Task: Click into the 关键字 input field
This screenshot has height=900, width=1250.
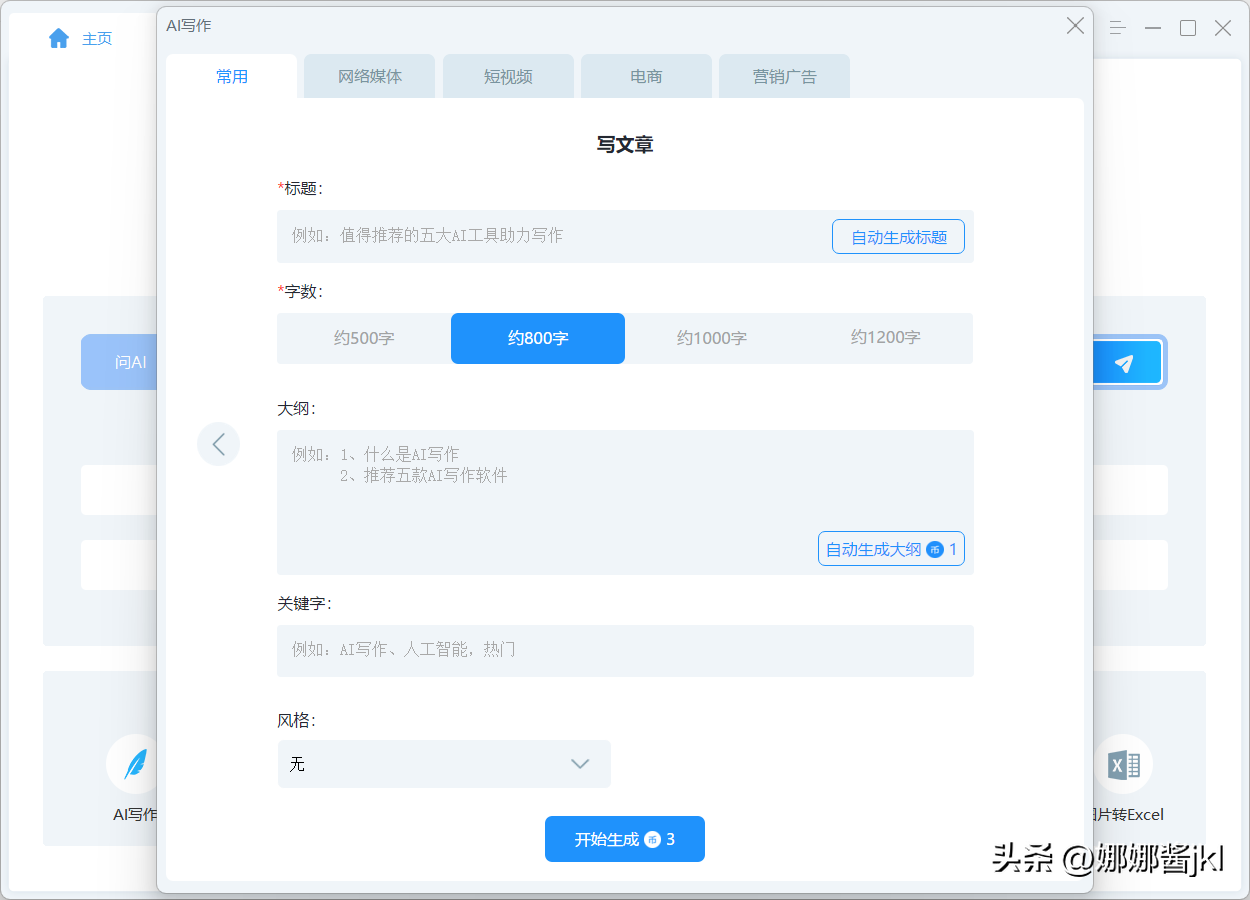Action: tap(625, 650)
